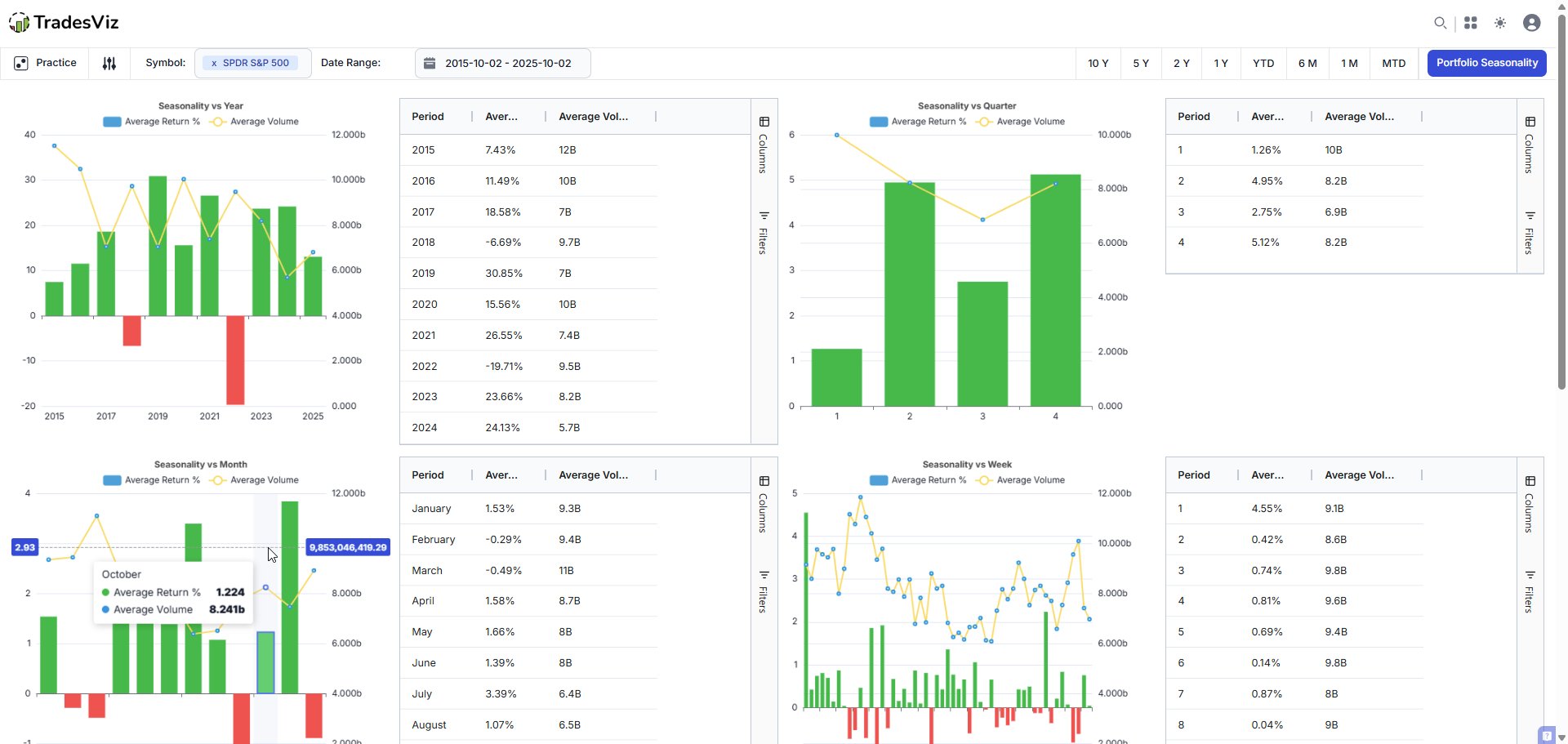This screenshot has width=1568, height=744.
Task: Click the Practice account dice icon
Action: pos(21,63)
